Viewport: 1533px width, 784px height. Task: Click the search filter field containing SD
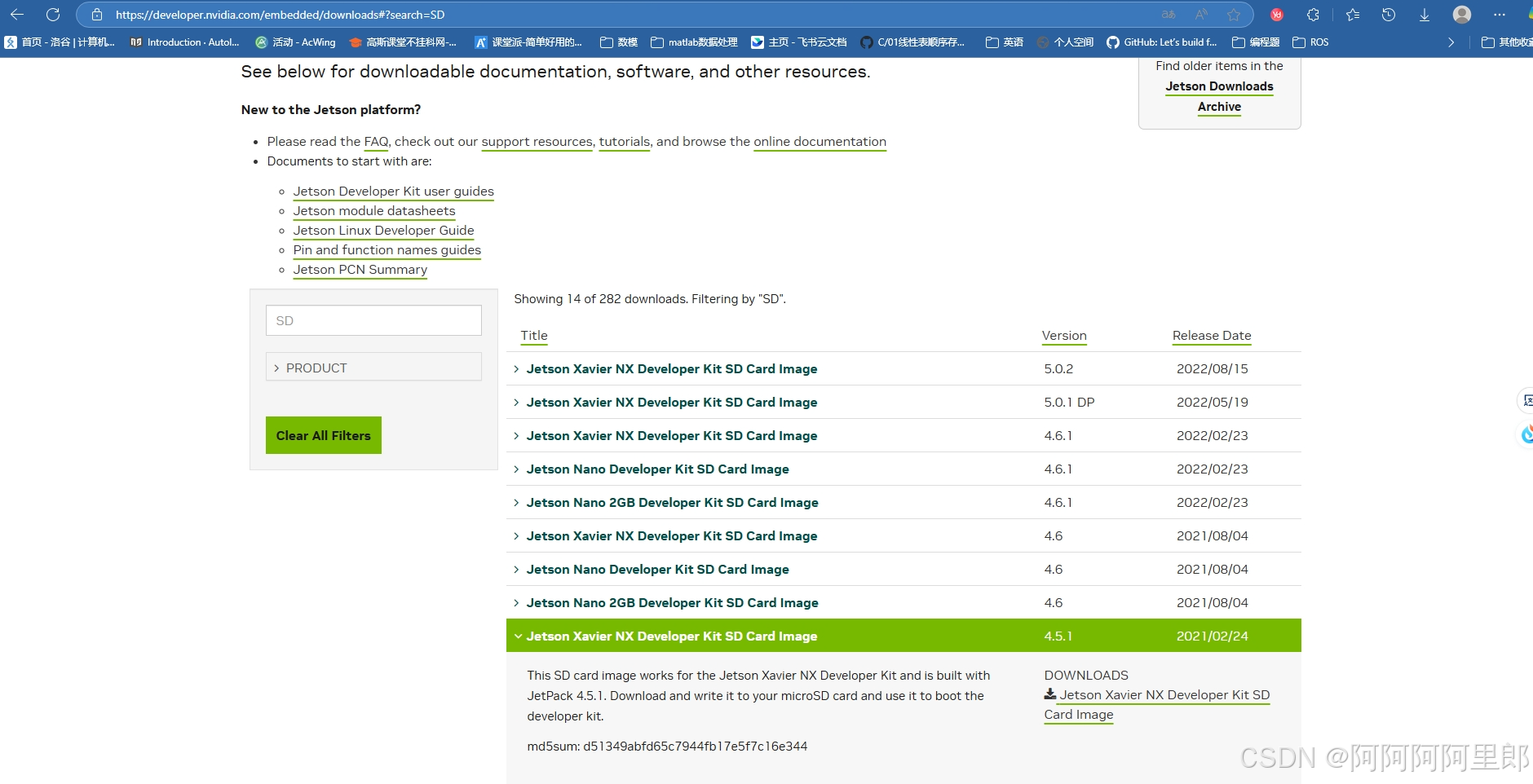pos(373,320)
